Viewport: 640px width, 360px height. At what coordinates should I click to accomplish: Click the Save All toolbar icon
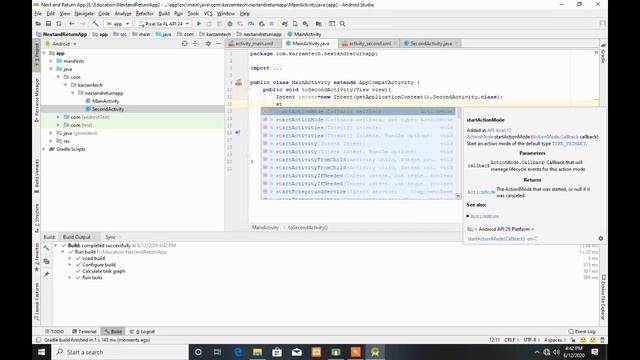(48, 24)
